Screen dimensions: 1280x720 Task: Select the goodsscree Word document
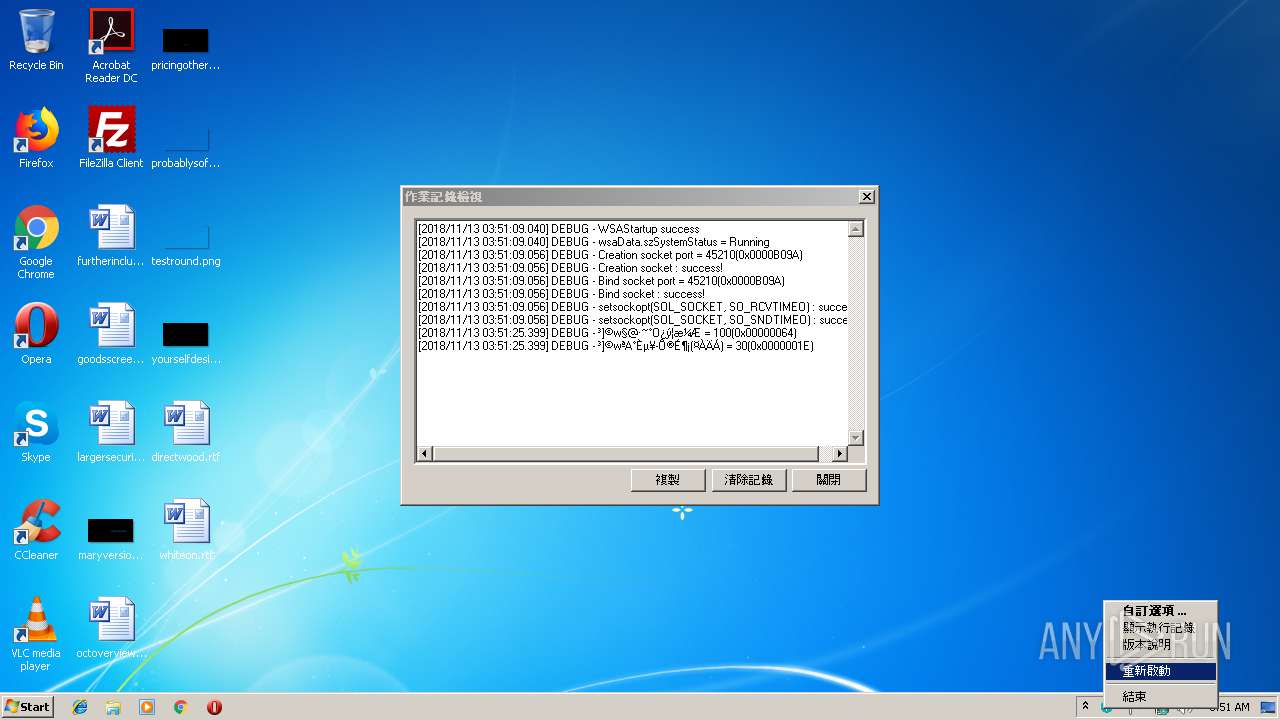[111, 334]
